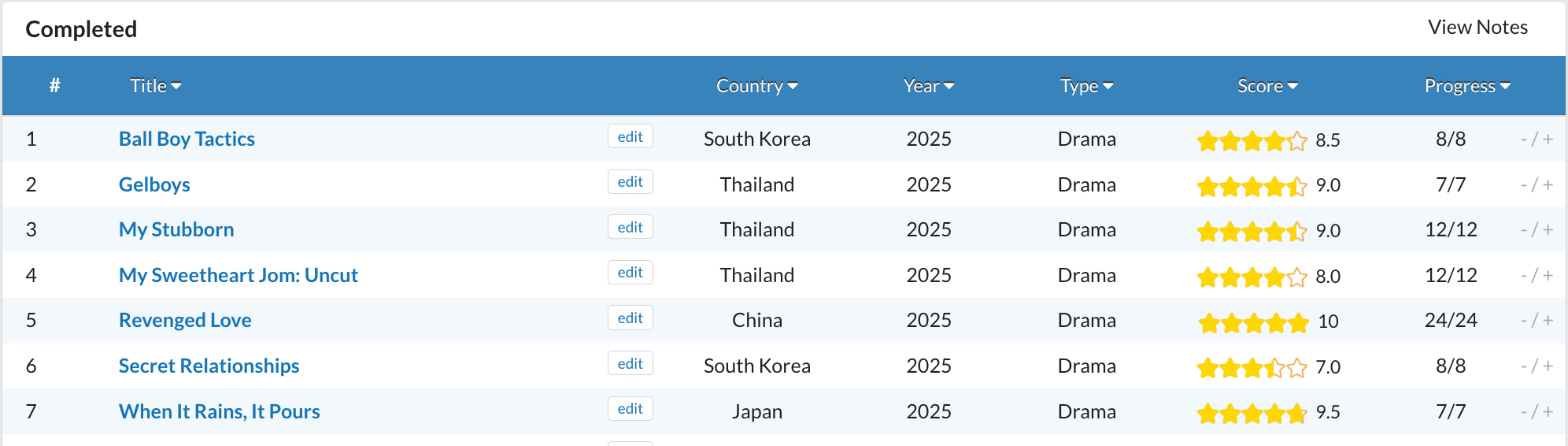Sort the list by Title
Viewport: 1568px width, 446px height.
click(x=155, y=86)
